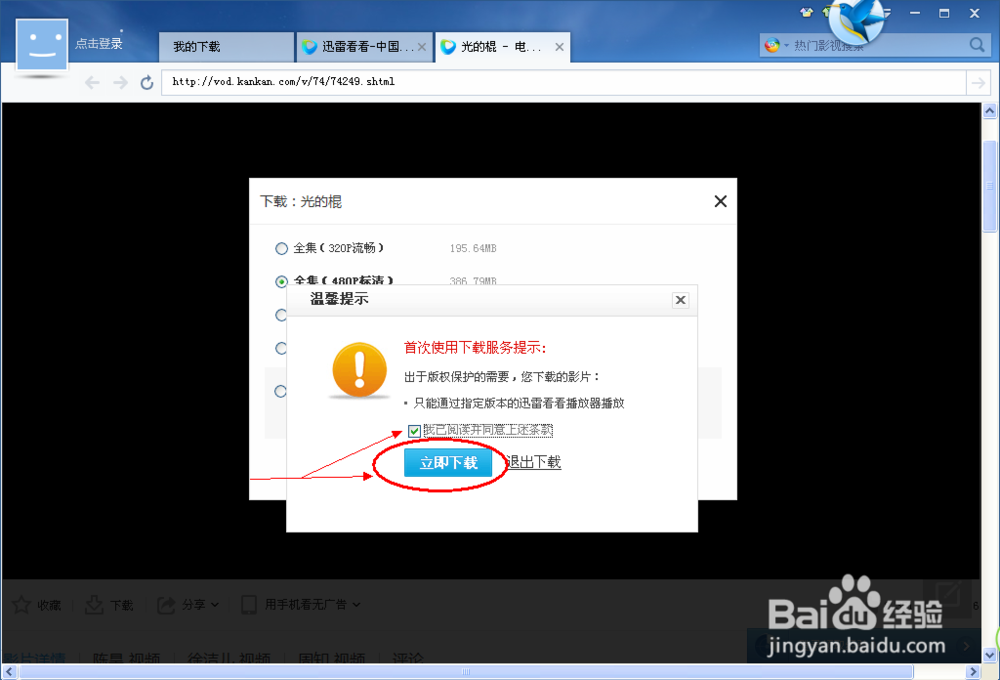Click the mobile phone icon

click(249, 605)
